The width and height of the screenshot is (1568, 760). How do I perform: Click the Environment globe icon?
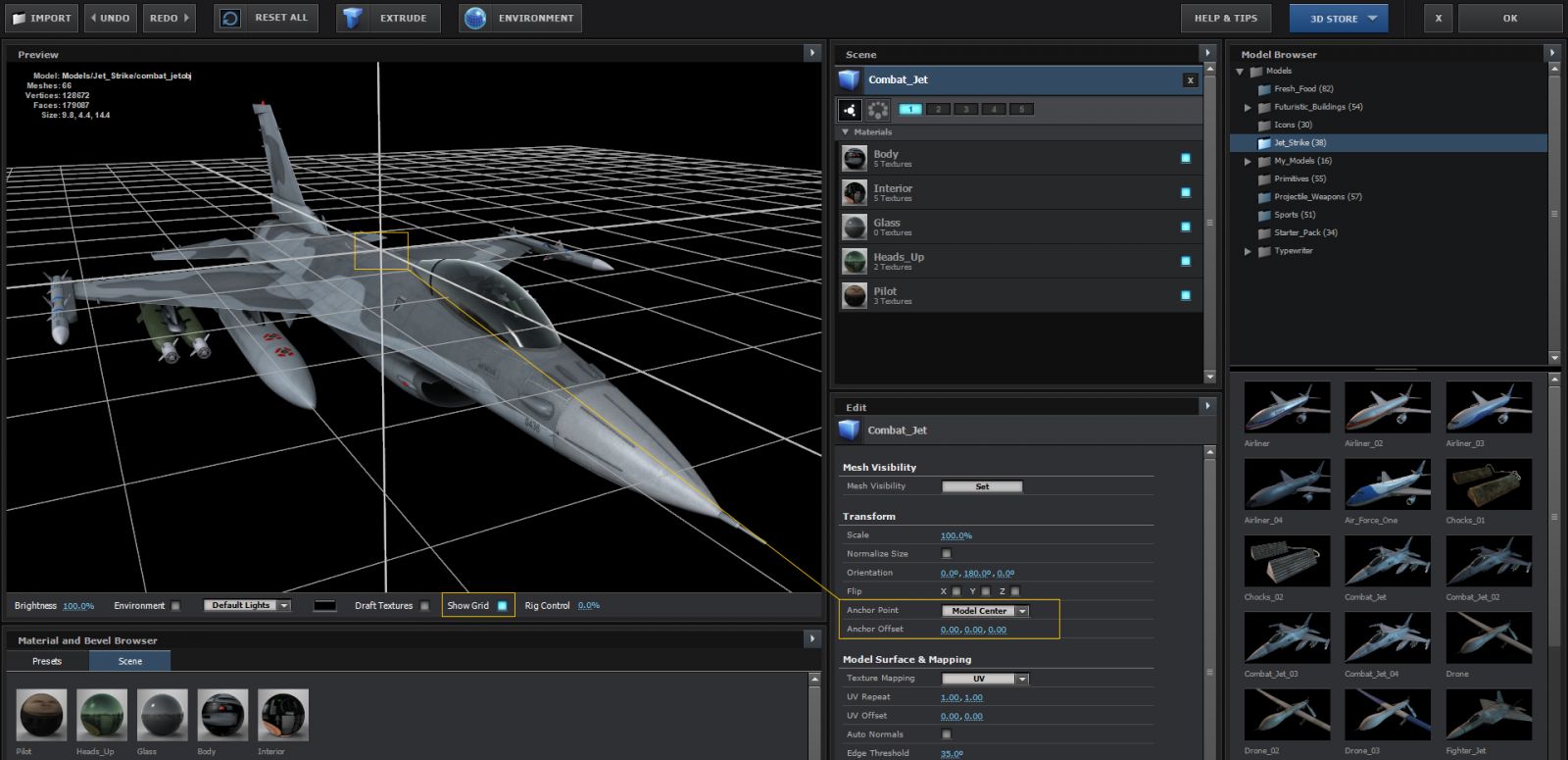[475, 18]
